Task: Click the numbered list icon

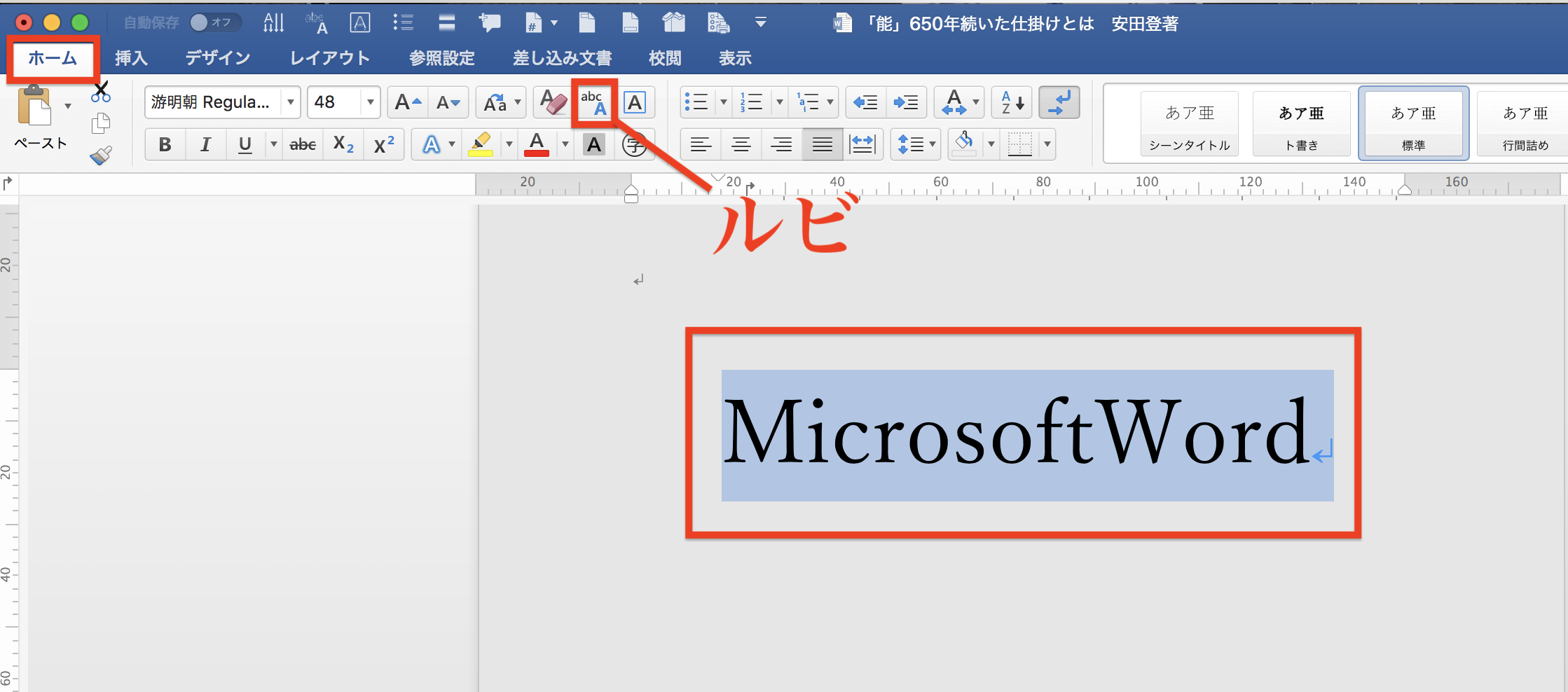Action: coord(752,103)
